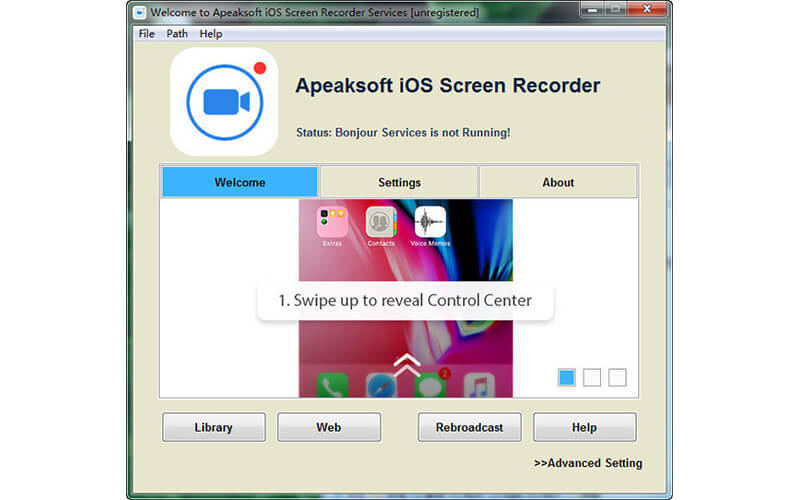Click the title bar app icon

pos(139,12)
